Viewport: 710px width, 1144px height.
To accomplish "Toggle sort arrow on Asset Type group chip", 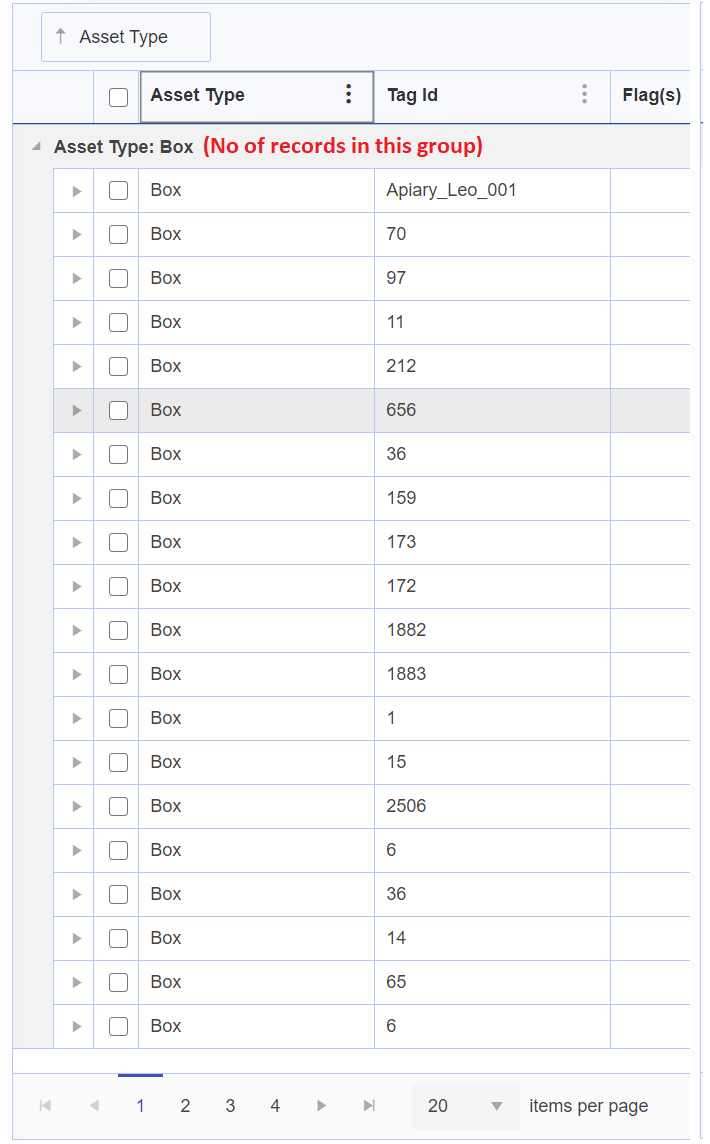I will click(61, 37).
